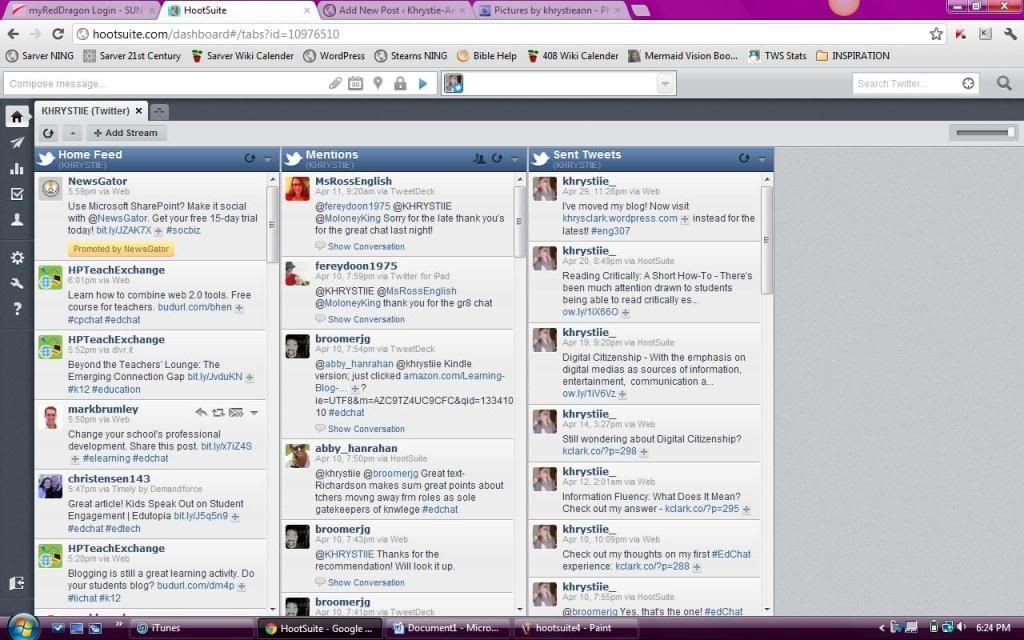Open the Chrome wrench menu

[x=1010, y=34]
